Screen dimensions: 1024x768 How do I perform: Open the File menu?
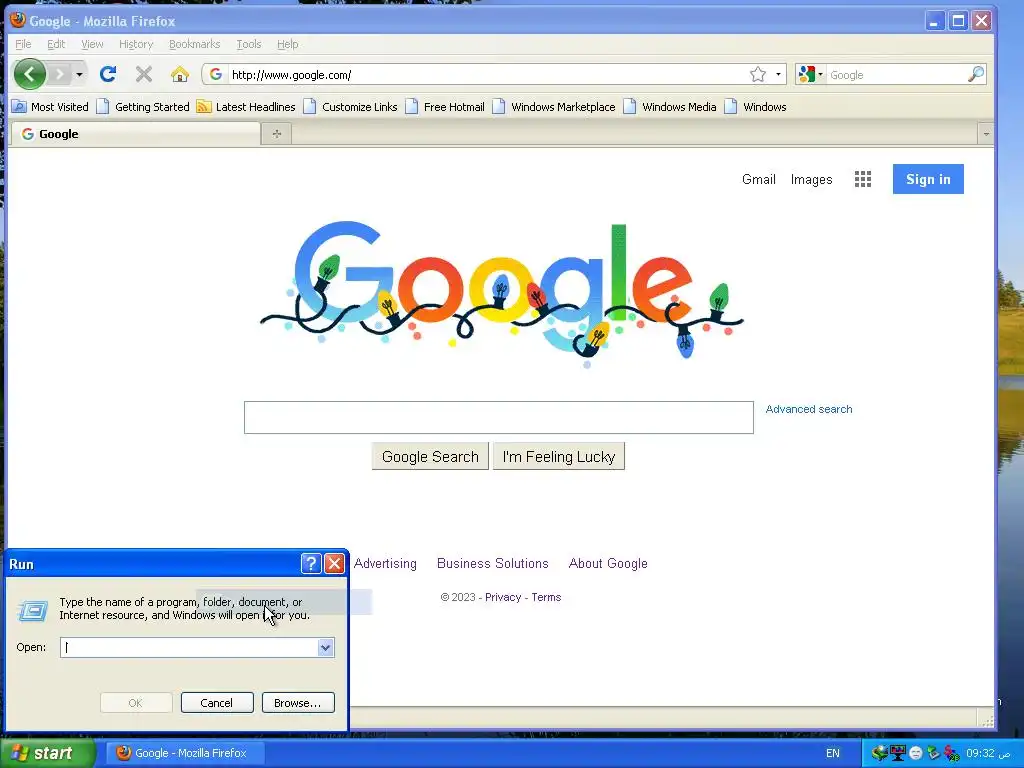(x=23, y=44)
